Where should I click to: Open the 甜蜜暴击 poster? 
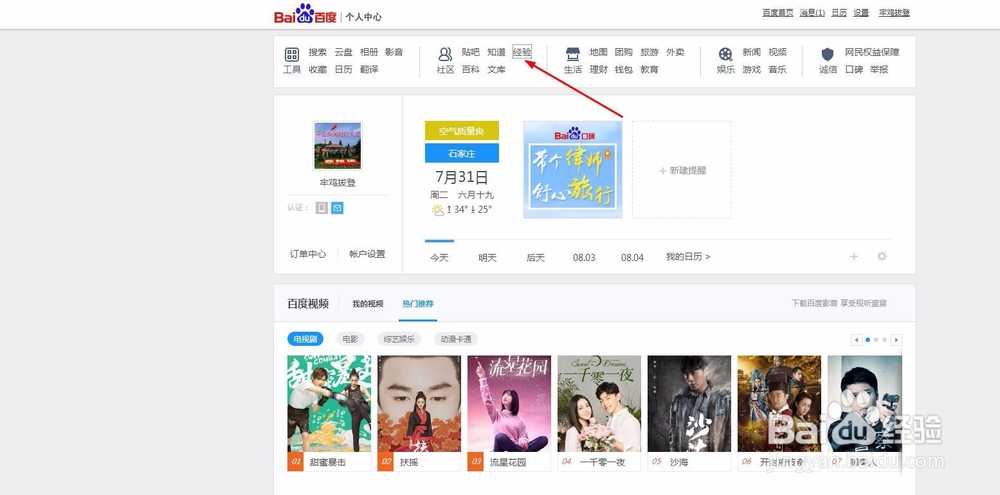(329, 404)
